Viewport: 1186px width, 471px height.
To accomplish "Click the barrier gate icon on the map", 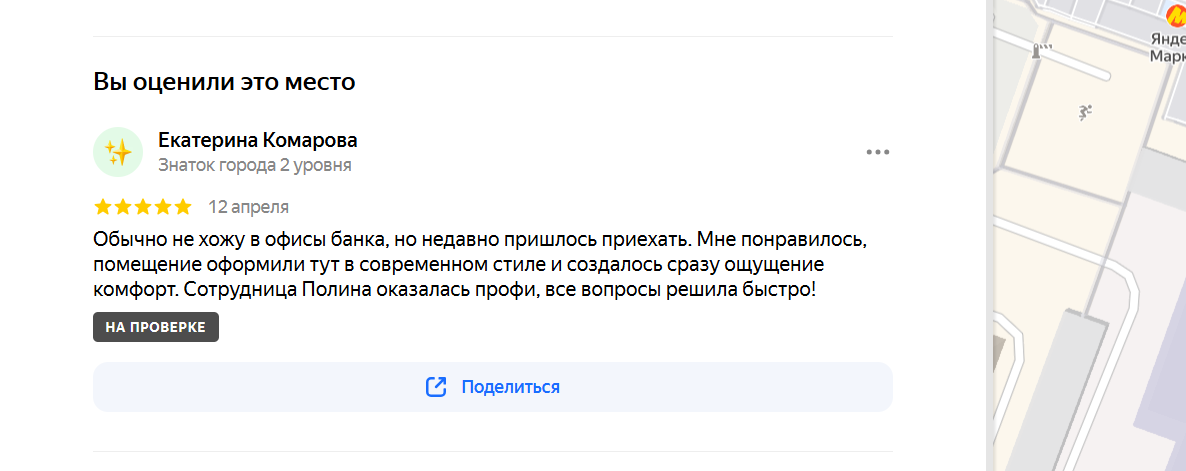I will [x=1042, y=51].
